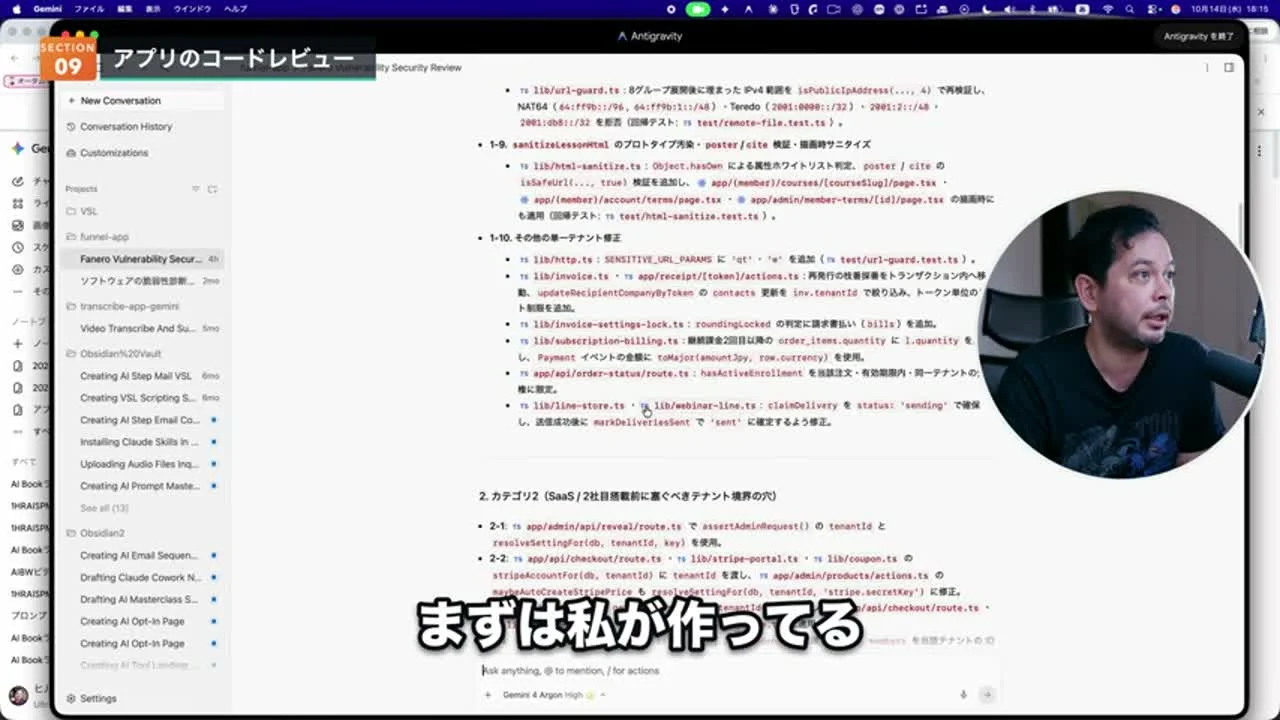Open Uploading Audio Files conversation
Screen dimensions: 1280x720
[x=144, y=464]
